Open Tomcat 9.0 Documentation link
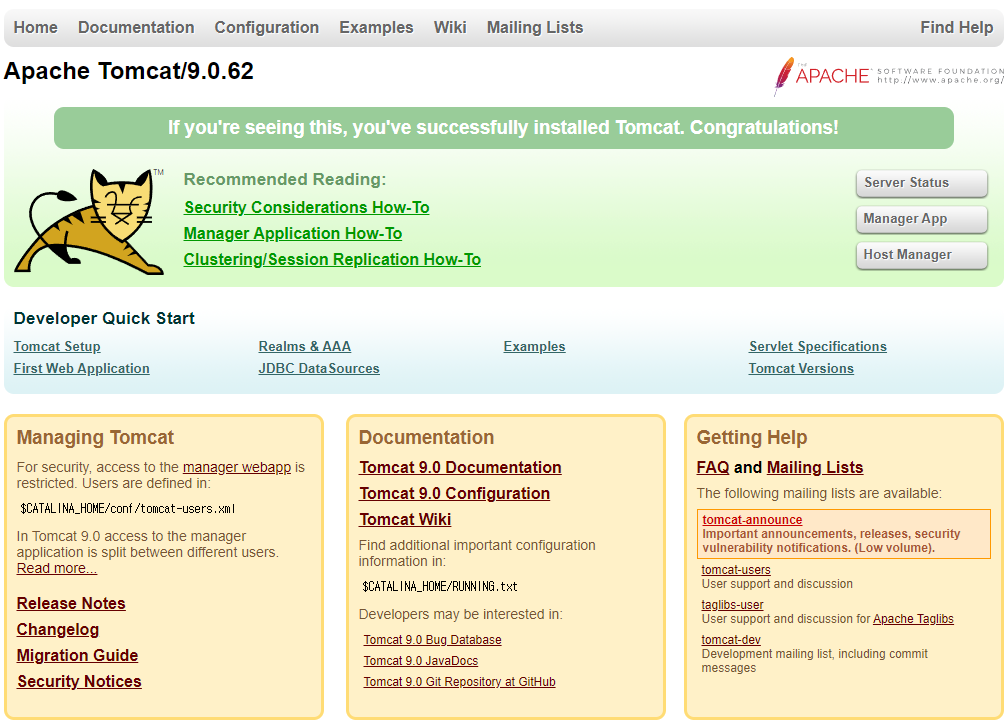 [460, 467]
